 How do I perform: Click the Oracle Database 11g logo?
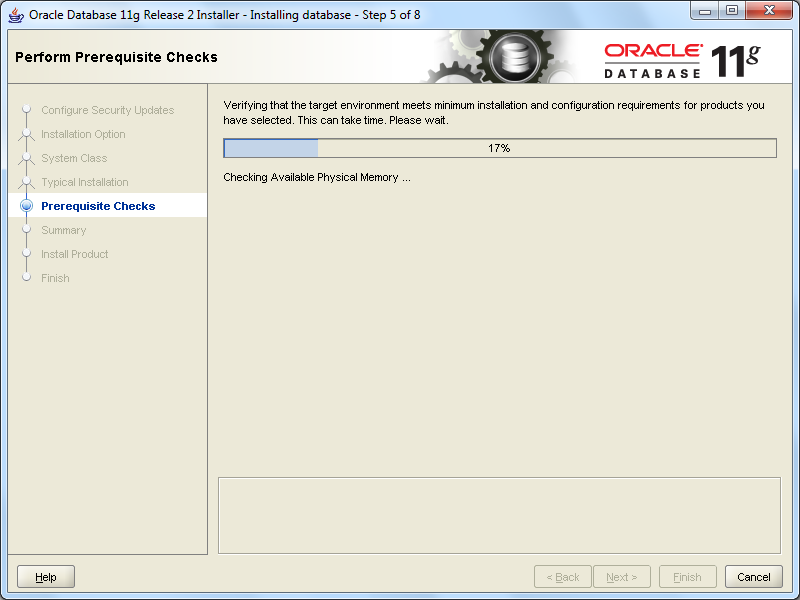[682, 60]
